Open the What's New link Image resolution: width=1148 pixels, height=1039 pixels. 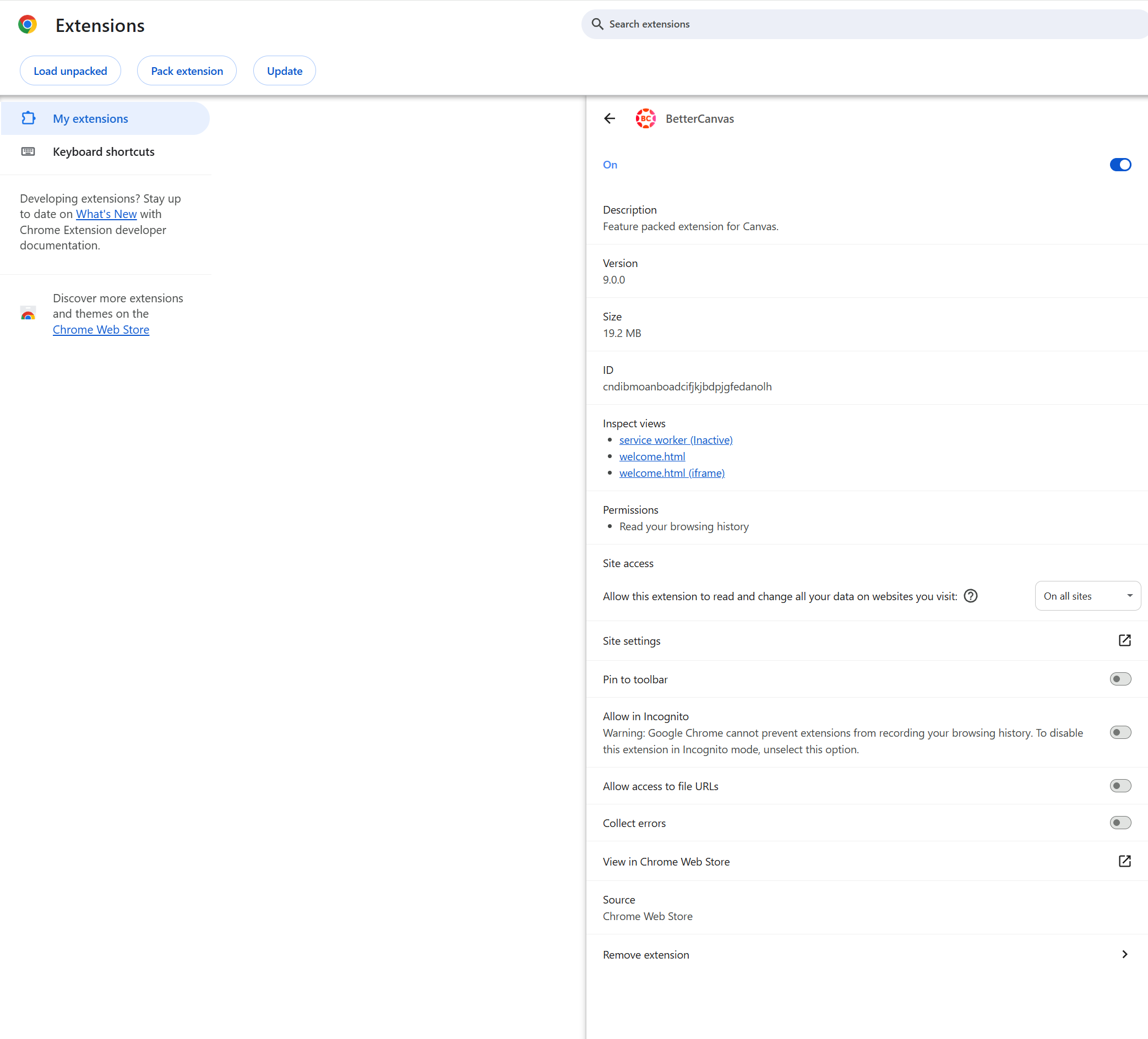pos(106,214)
